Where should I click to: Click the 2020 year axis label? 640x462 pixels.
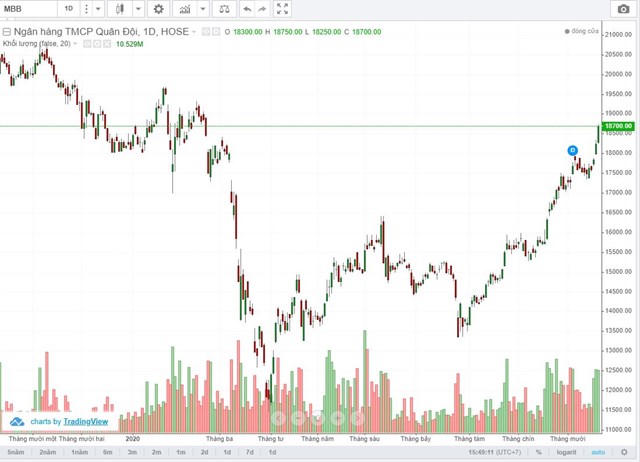point(133,439)
